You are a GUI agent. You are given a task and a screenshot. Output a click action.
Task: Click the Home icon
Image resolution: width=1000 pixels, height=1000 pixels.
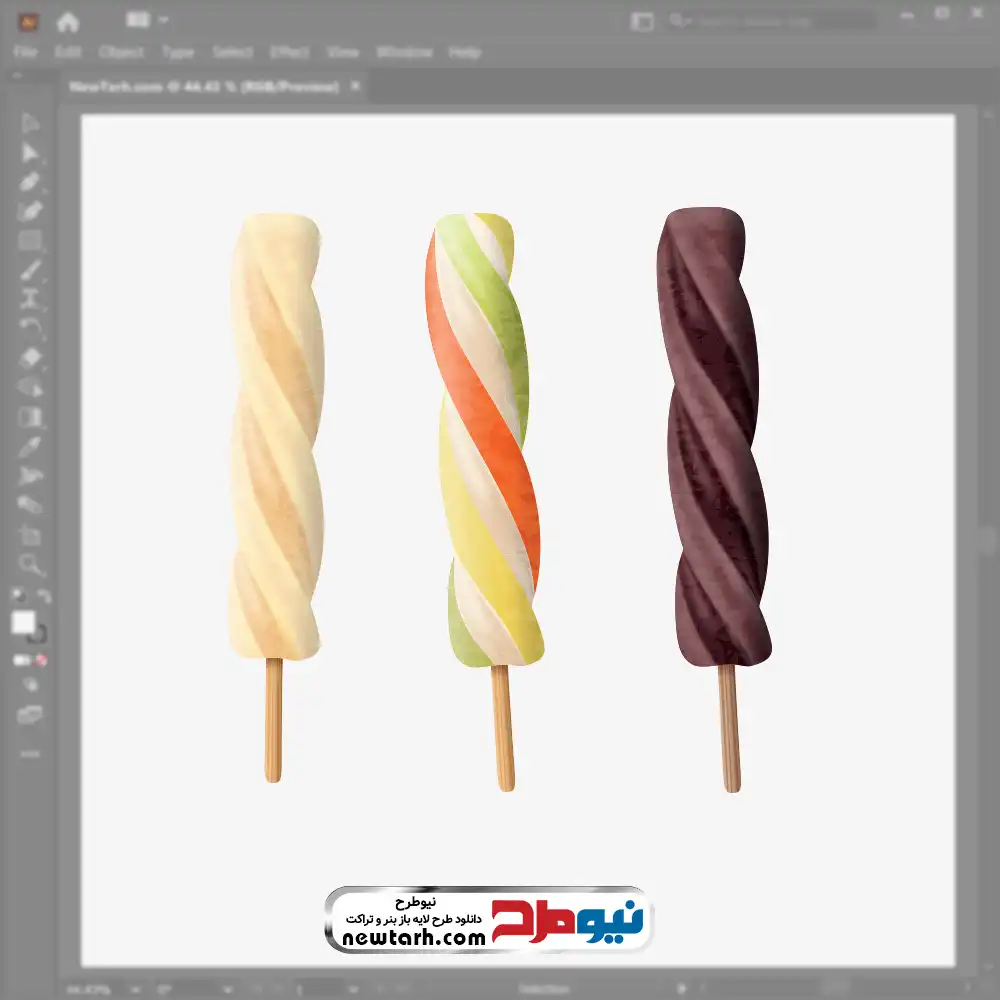point(68,21)
